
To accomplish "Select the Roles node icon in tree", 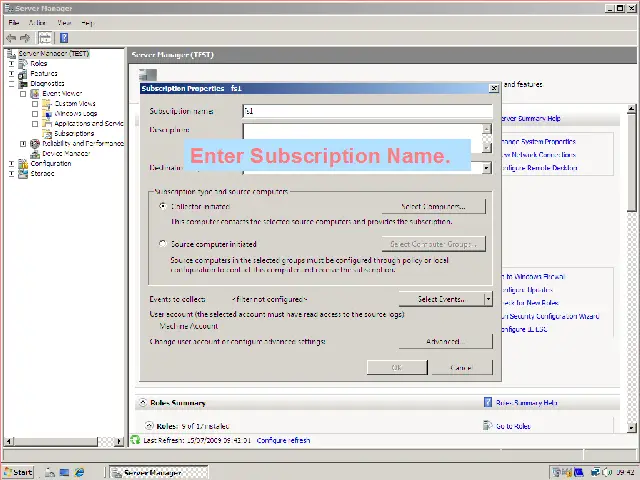I will [x=23, y=63].
